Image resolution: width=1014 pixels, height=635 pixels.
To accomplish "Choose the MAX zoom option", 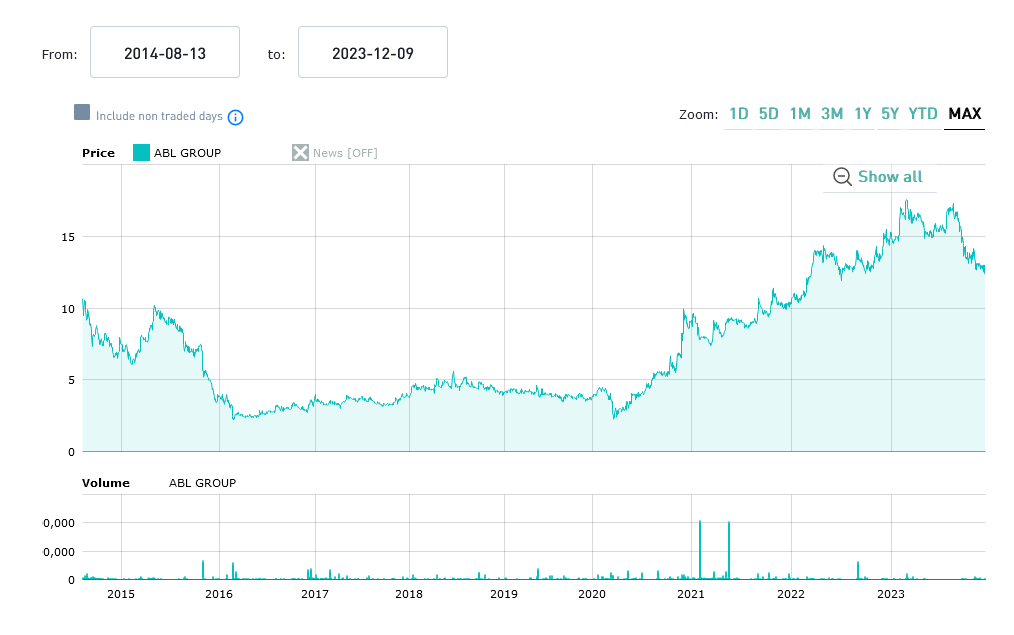I will [x=965, y=114].
